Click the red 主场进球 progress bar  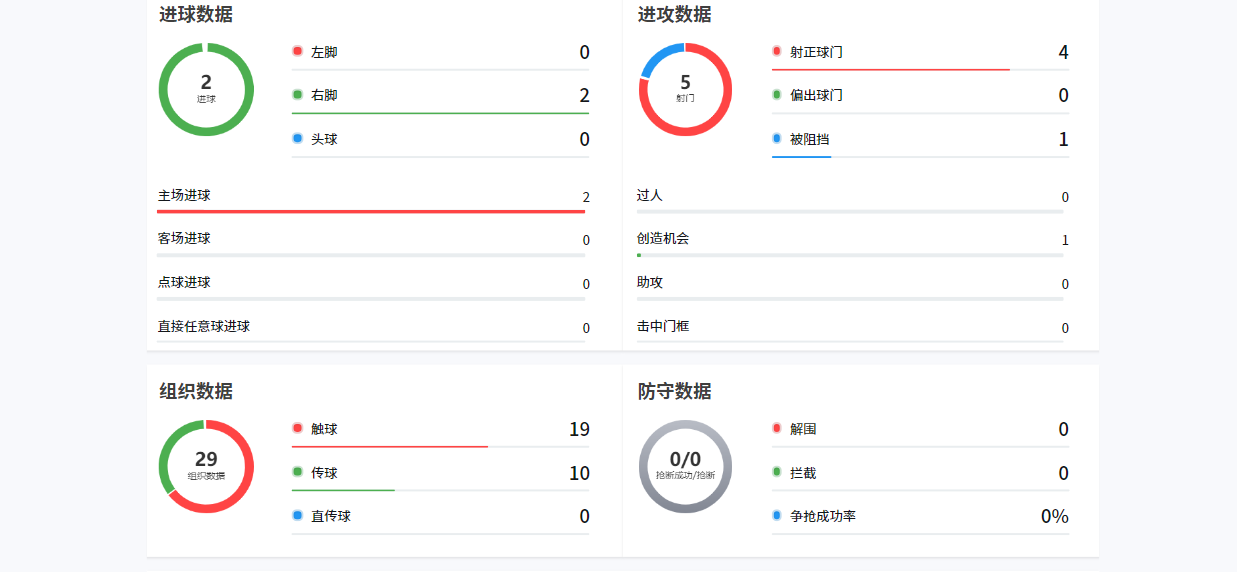click(x=371, y=211)
